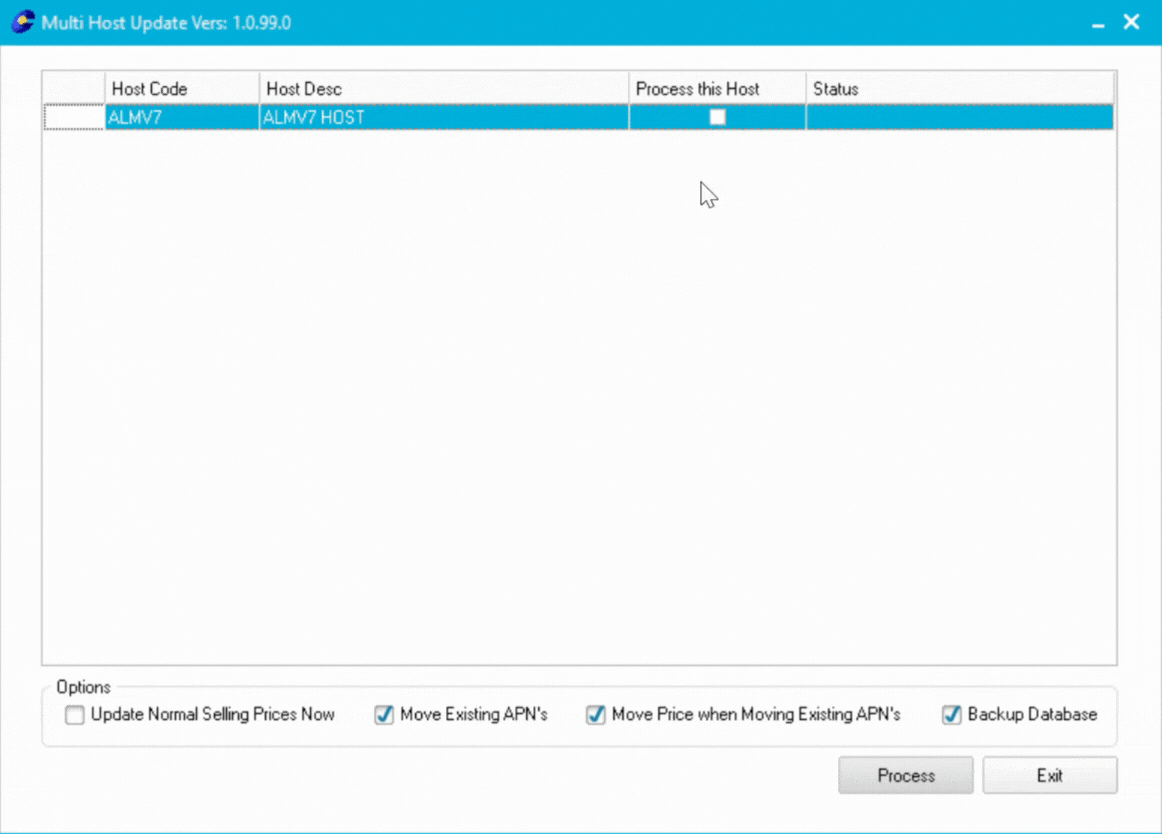
Task: Click the Process this Host column header
Action: click(x=716, y=89)
